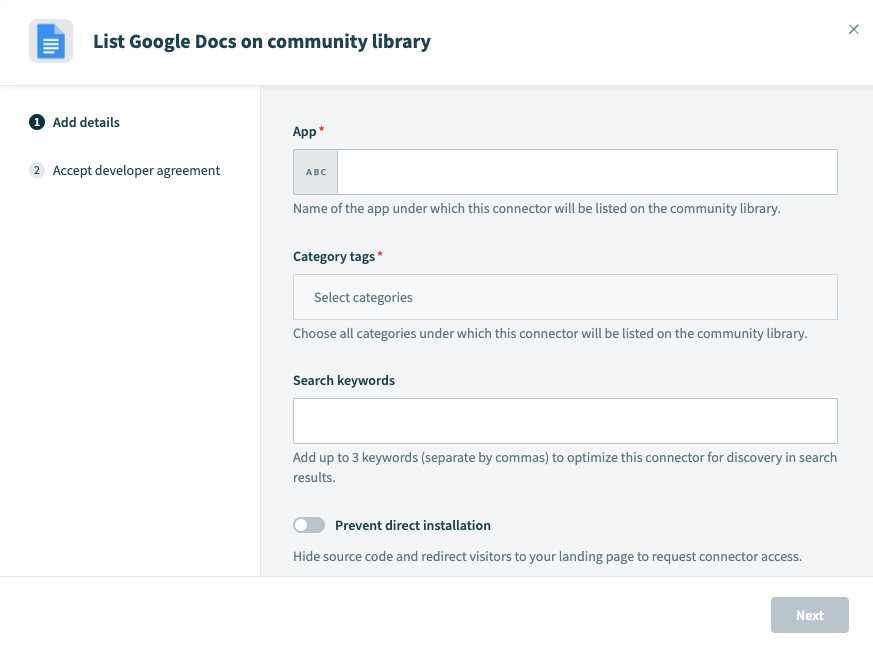This screenshot has width=873, height=649.
Task: Click the Search keywords input box
Action: click(565, 420)
